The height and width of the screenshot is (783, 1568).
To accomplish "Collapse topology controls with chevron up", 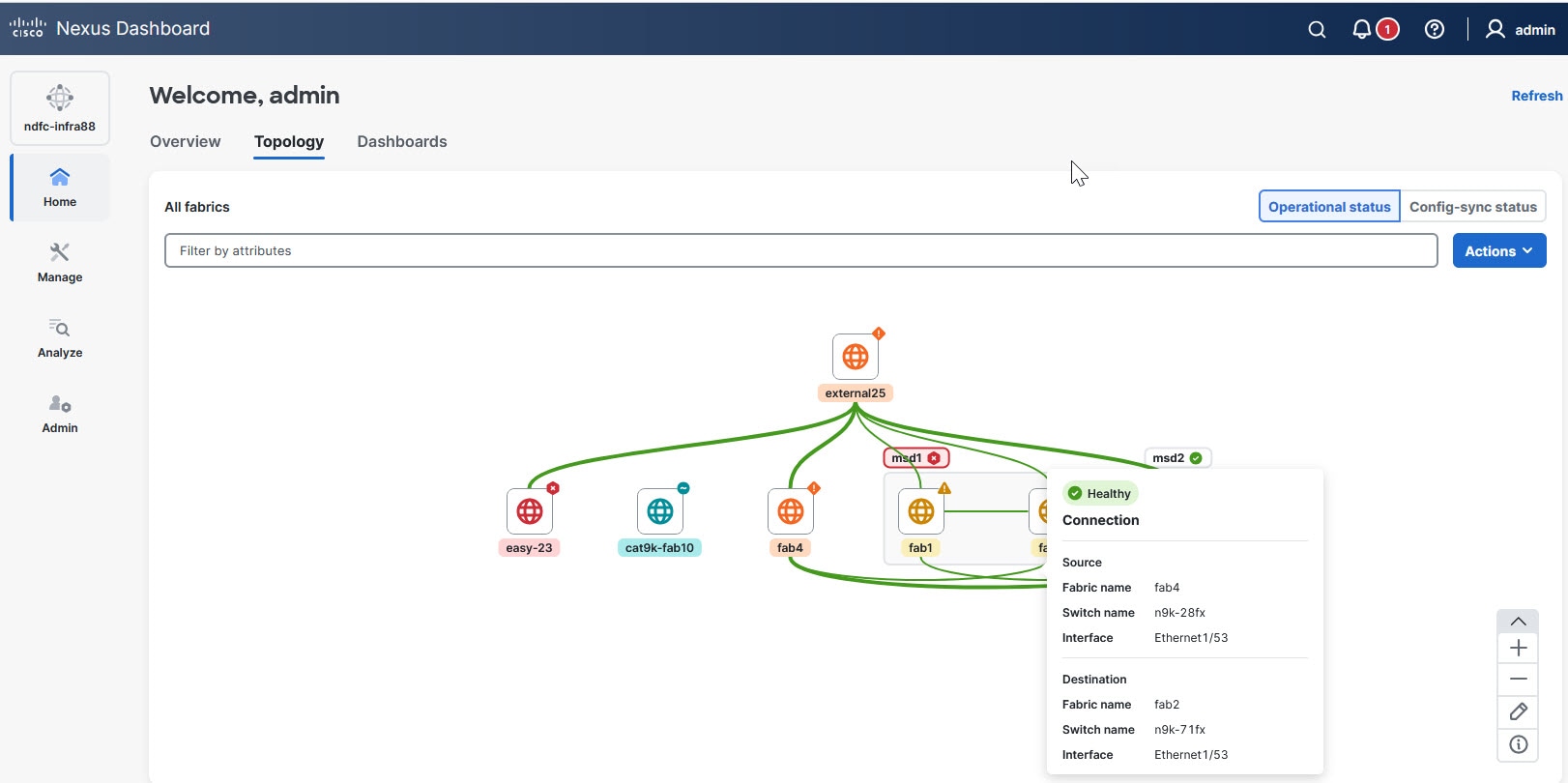I will point(1518,622).
